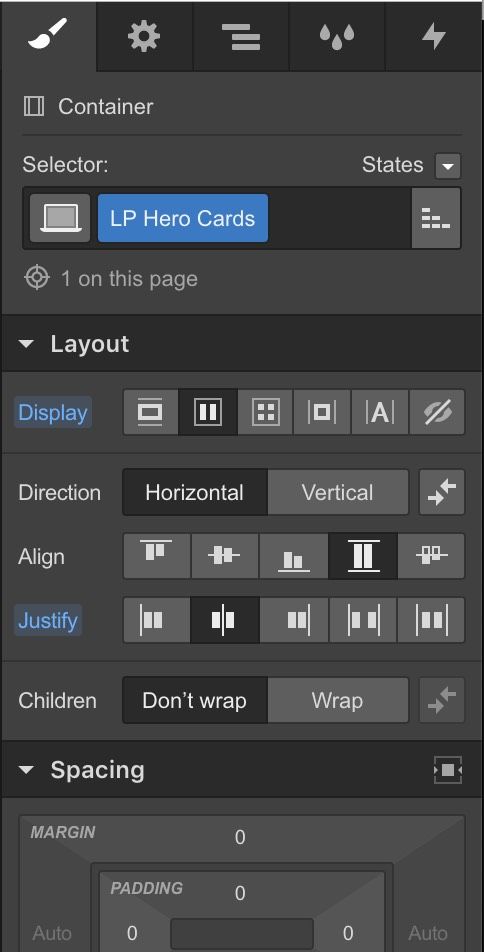Justify with space between
This screenshot has width=484, height=952.
(363, 620)
